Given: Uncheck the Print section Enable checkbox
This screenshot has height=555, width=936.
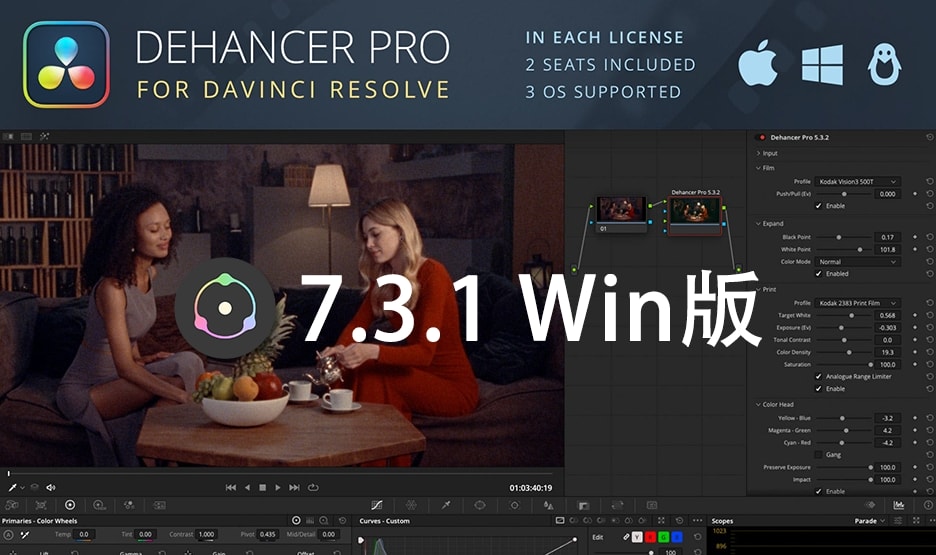Looking at the screenshot, I should point(818,388).
